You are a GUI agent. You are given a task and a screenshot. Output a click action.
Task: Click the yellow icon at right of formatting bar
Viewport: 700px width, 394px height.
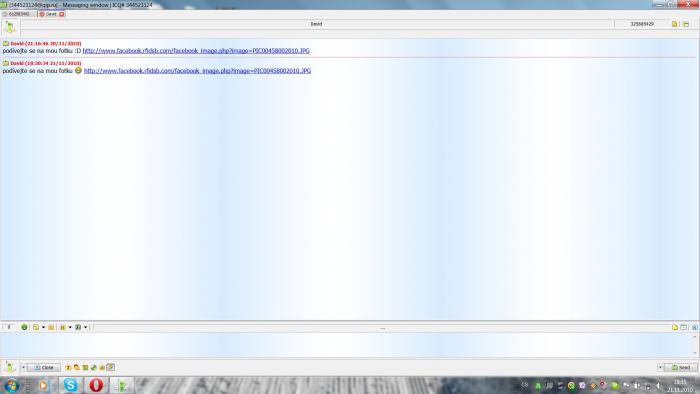click(x=675, y=327)
